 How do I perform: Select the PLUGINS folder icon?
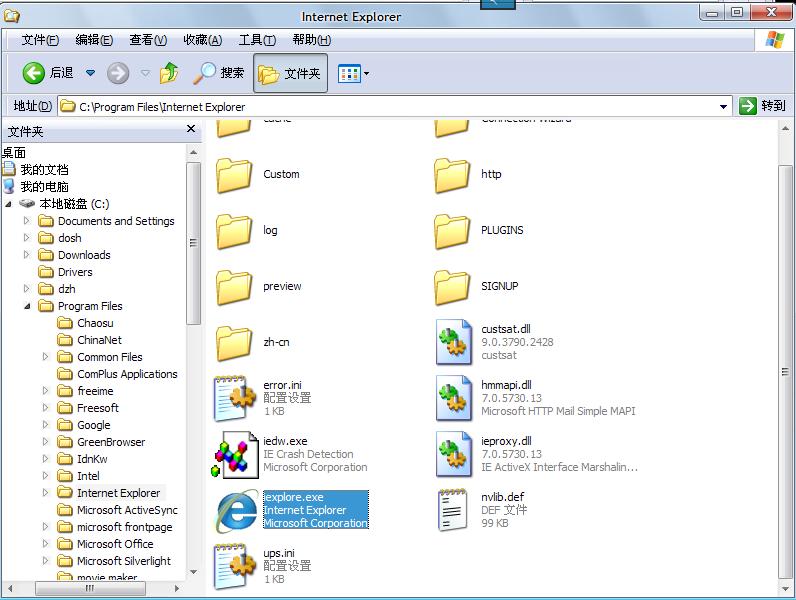[x=452, y=231]
